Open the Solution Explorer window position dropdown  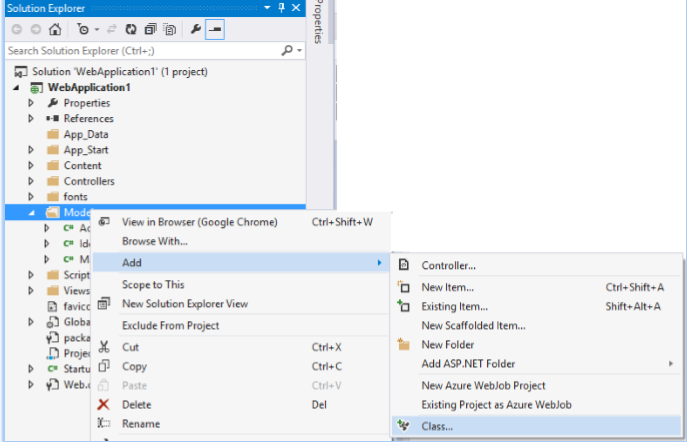coord(267,8)
